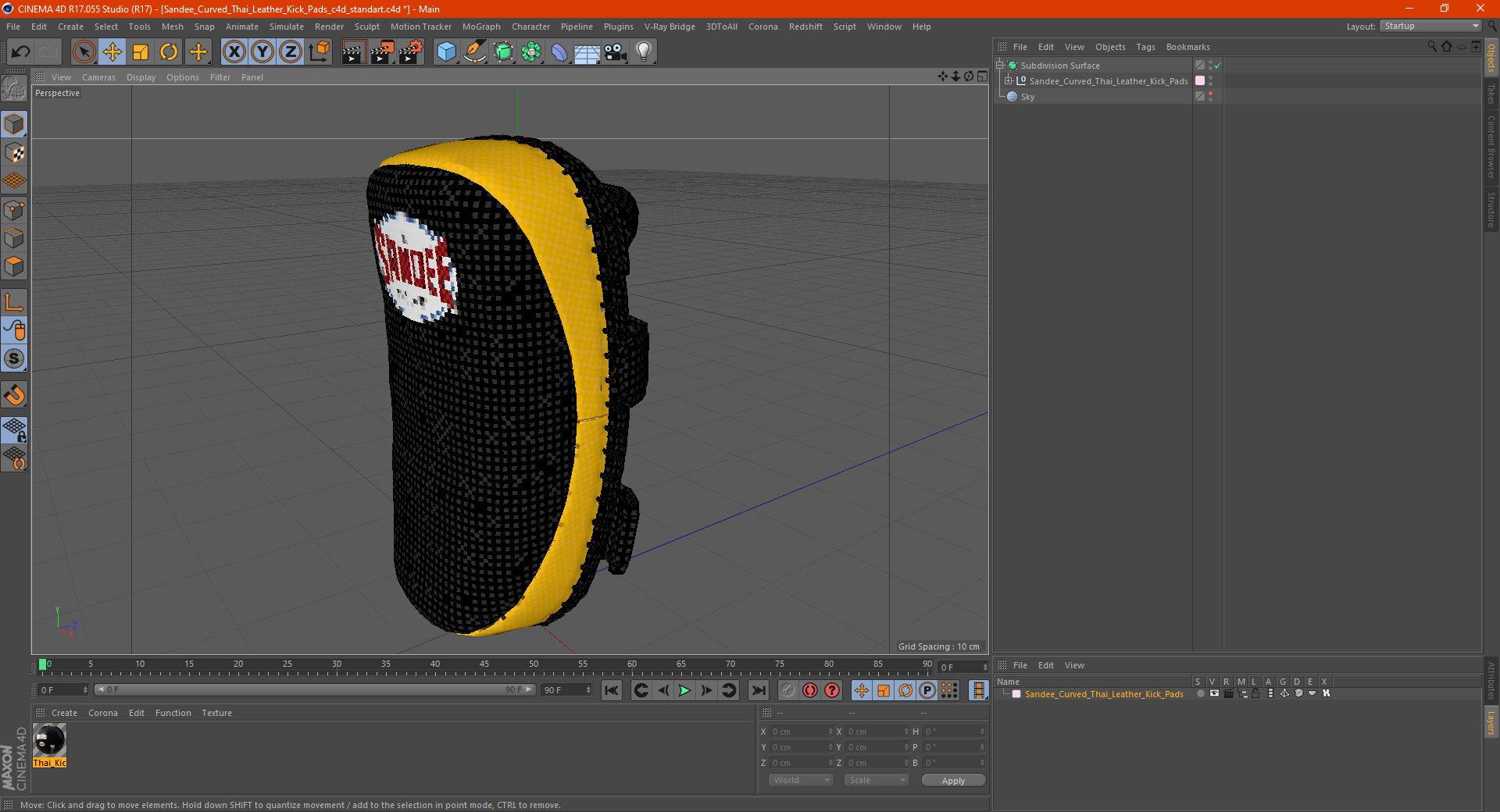This screenshot has width=1500, height=812.
Task: Open Edit Render Settings icon
Action: point(411,52)
